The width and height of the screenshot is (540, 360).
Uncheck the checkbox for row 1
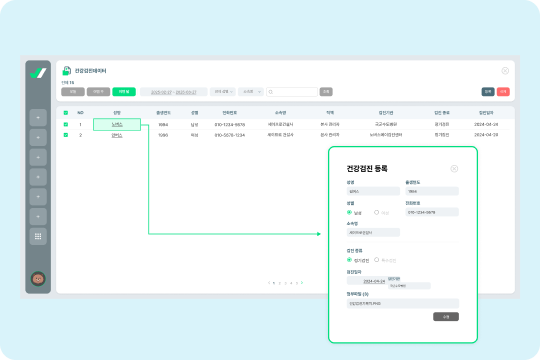point(66,124)
